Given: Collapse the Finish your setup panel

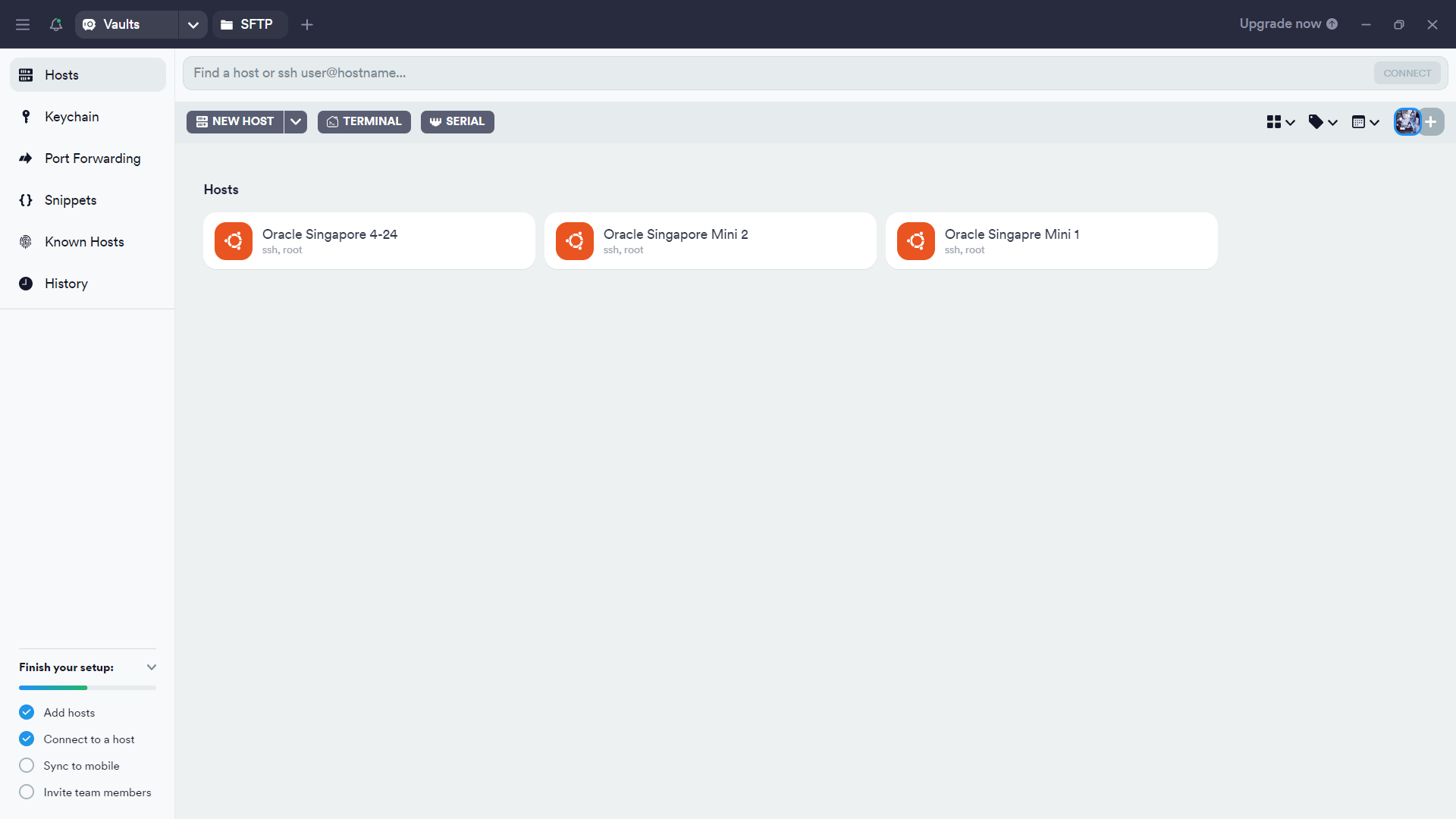Looking at the screenshot, I should click(152, 667).
